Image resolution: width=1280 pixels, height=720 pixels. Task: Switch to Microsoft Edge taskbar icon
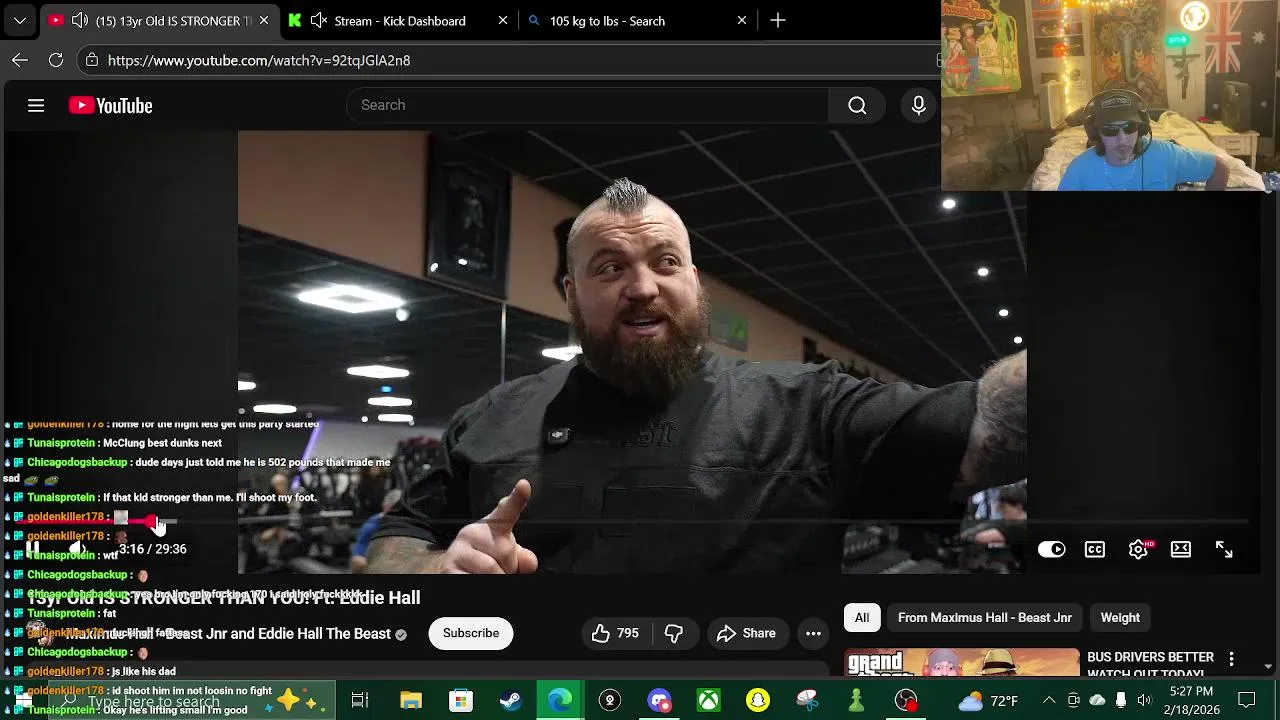(560, 701)
